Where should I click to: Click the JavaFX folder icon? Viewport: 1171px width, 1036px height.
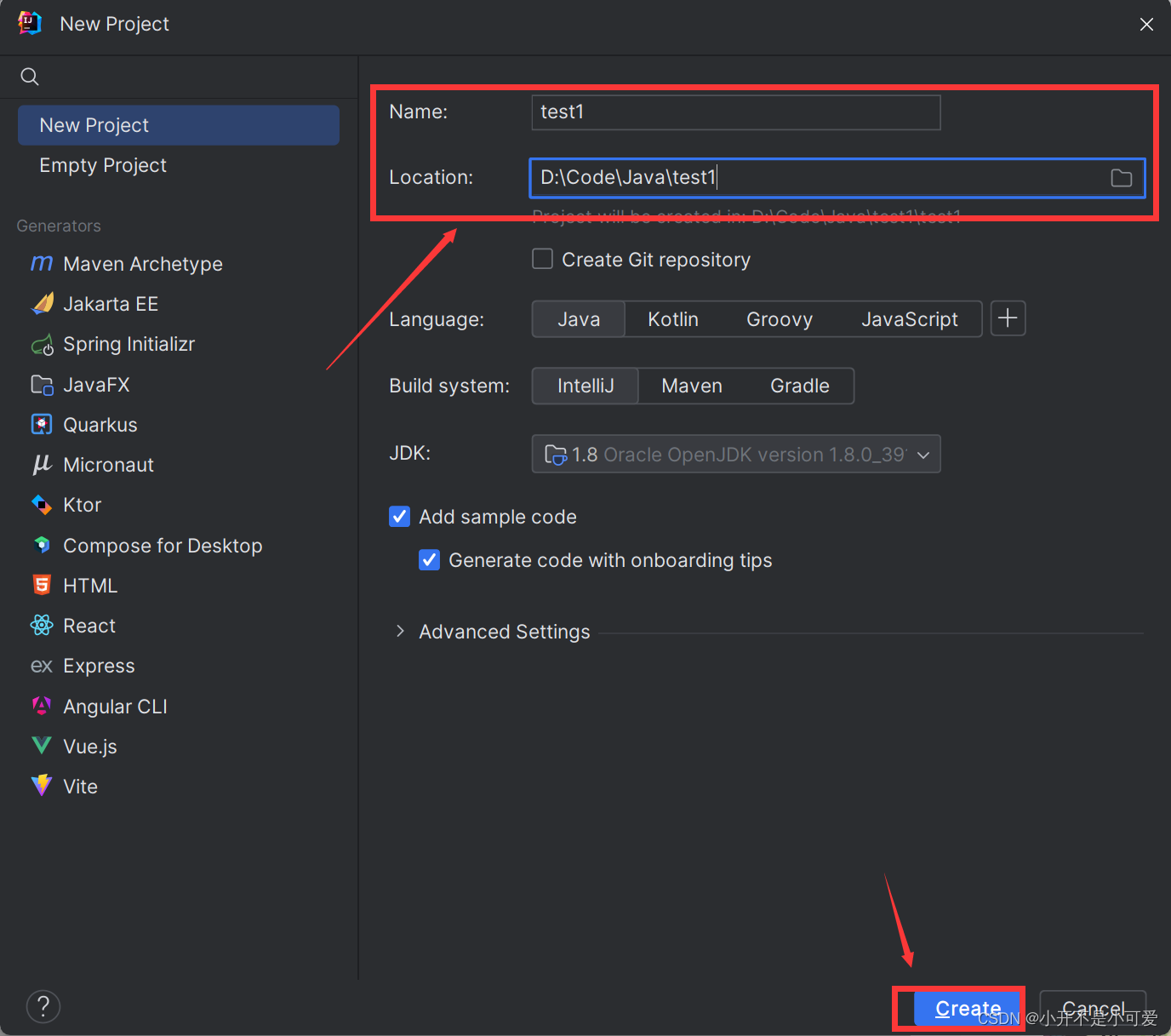(42, 385)
